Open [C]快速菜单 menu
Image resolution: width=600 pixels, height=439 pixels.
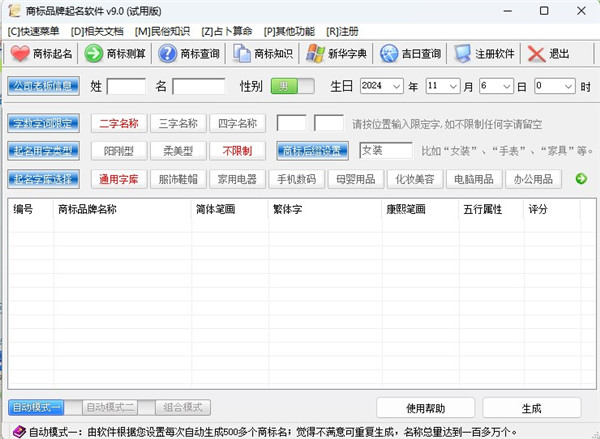pyautogui.click(x=33, y=31)
